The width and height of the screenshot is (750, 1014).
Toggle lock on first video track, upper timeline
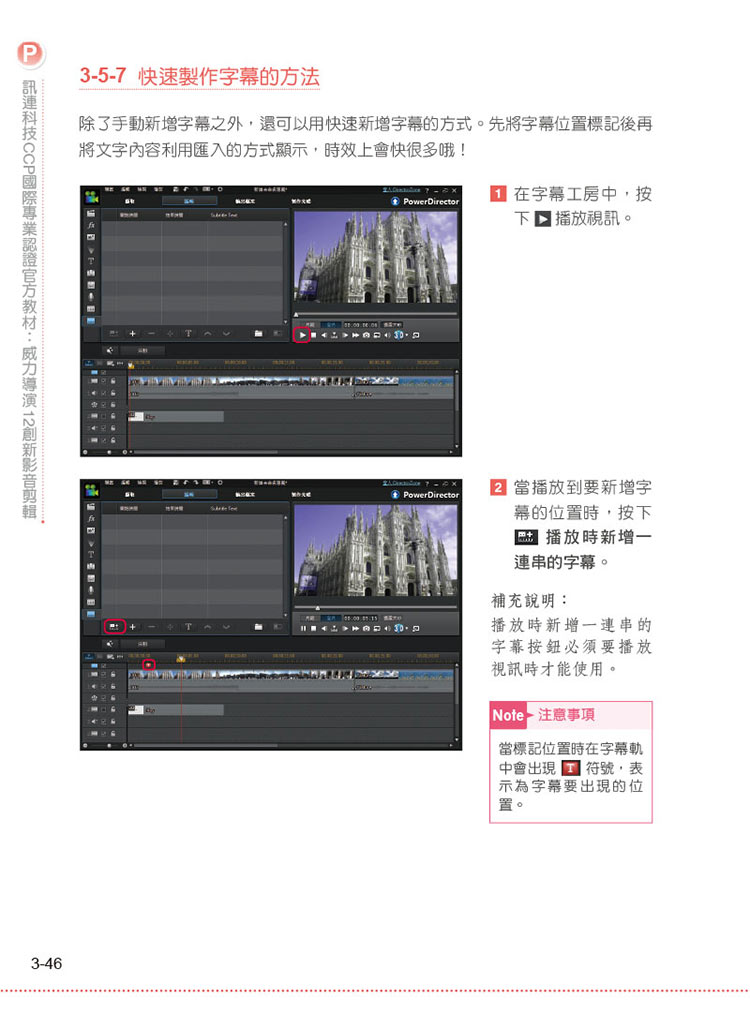(x=114, y=381)
